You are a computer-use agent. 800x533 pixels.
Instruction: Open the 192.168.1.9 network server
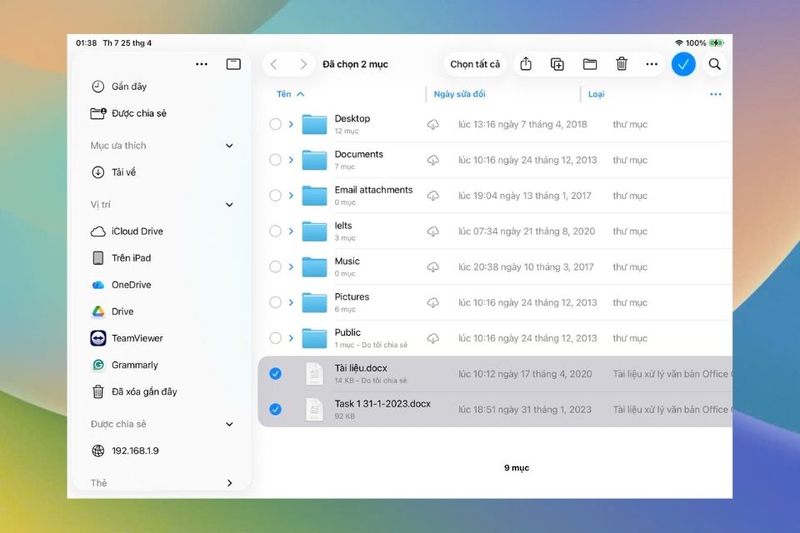coord(125,451)
